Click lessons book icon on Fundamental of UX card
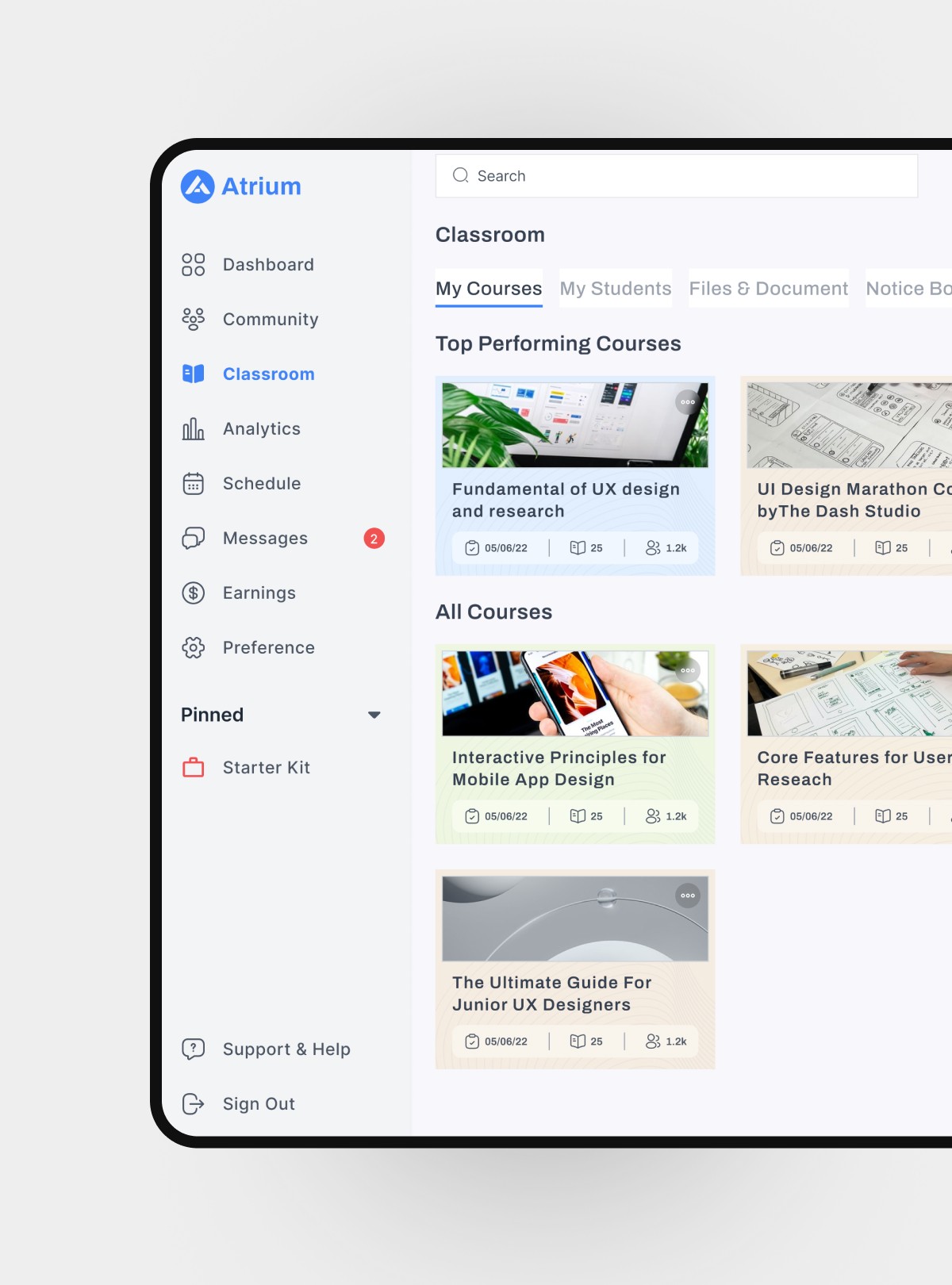The height and width of the screenshot is (1285, 952). pyautogui.click(x=578, y=548)
